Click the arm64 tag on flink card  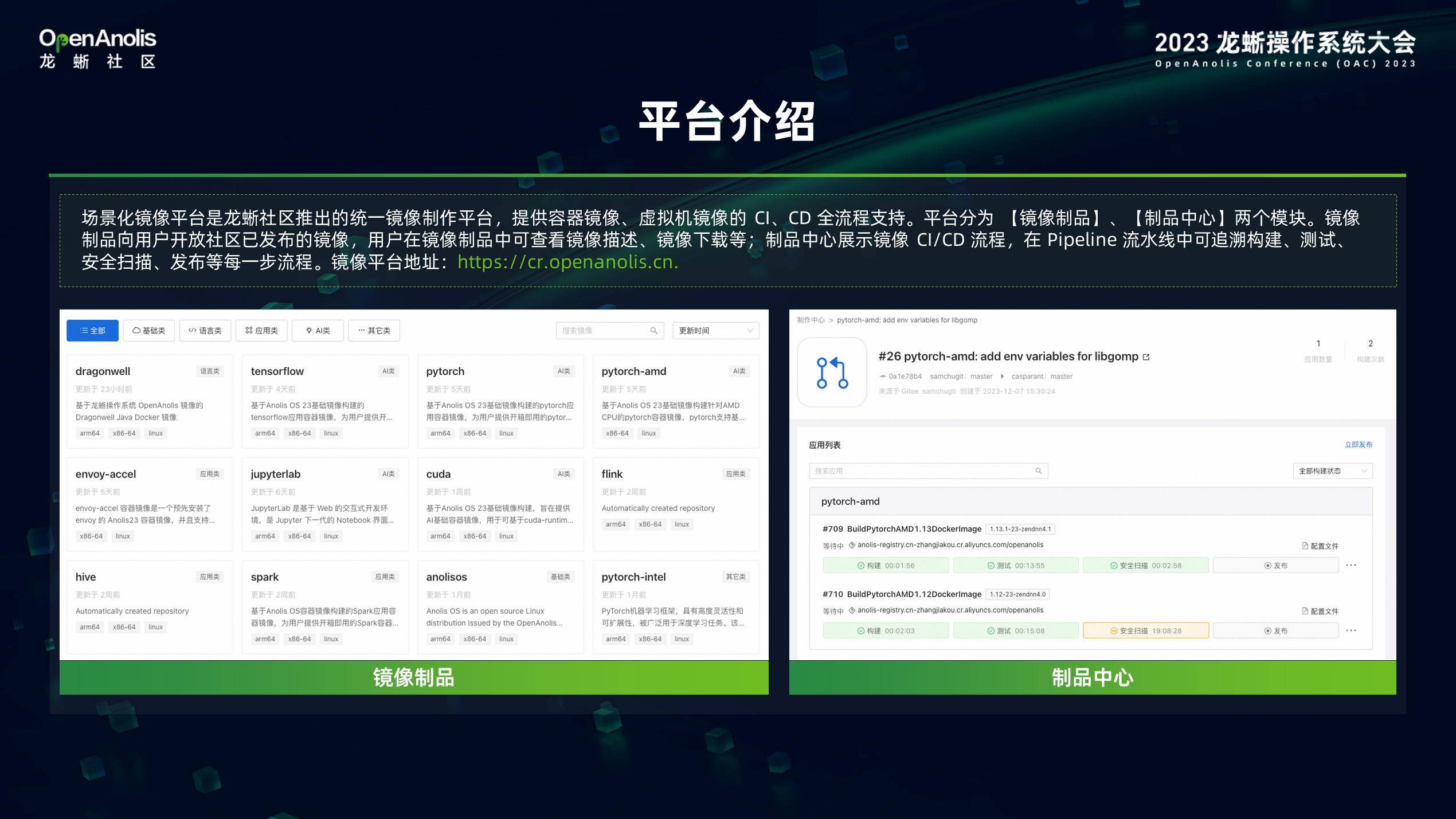point(616,524)
